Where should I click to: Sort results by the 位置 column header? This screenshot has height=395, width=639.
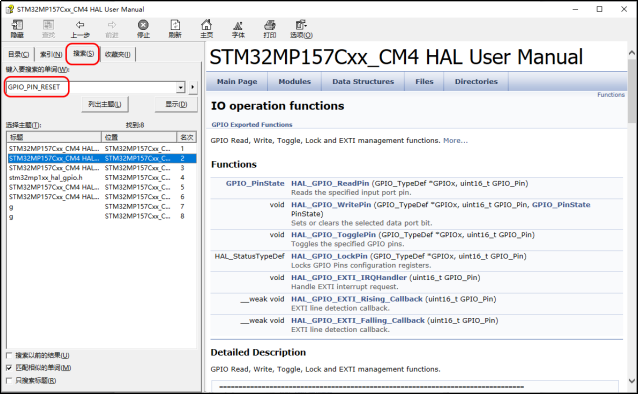tap(139, 137)
